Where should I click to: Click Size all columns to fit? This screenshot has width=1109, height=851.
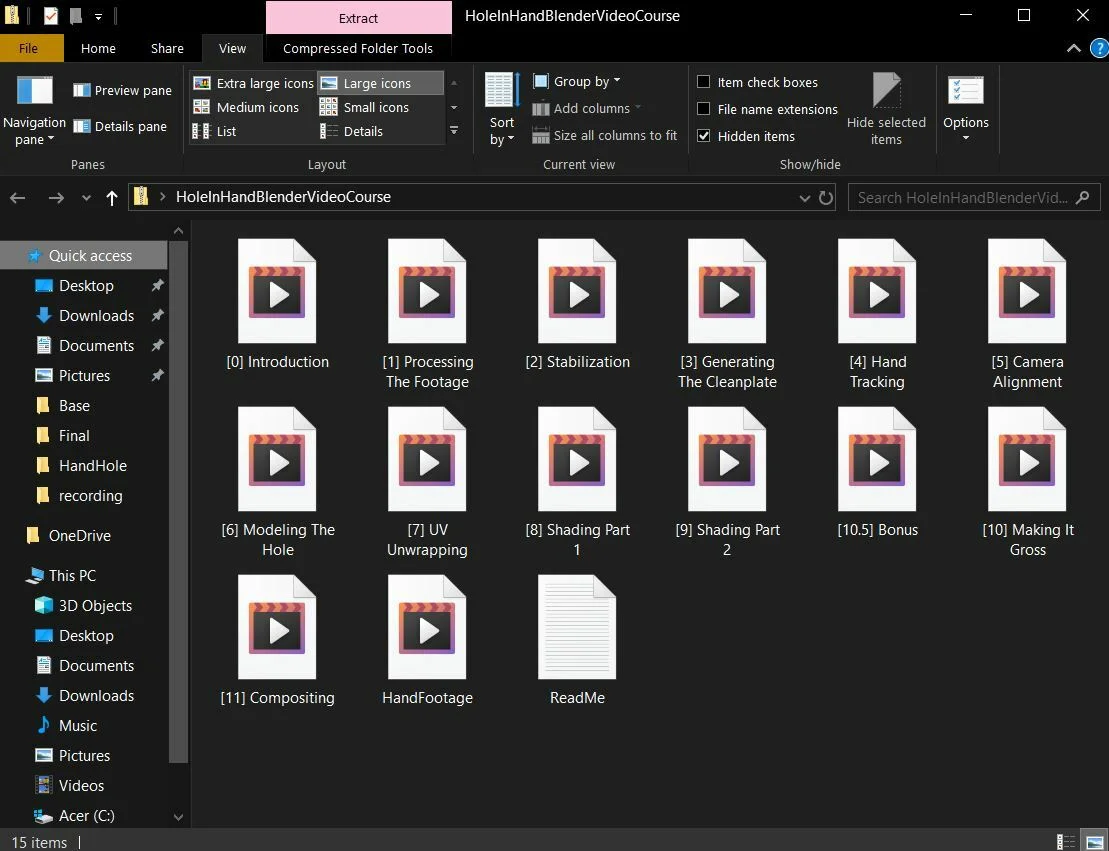(x=605, y=135)
